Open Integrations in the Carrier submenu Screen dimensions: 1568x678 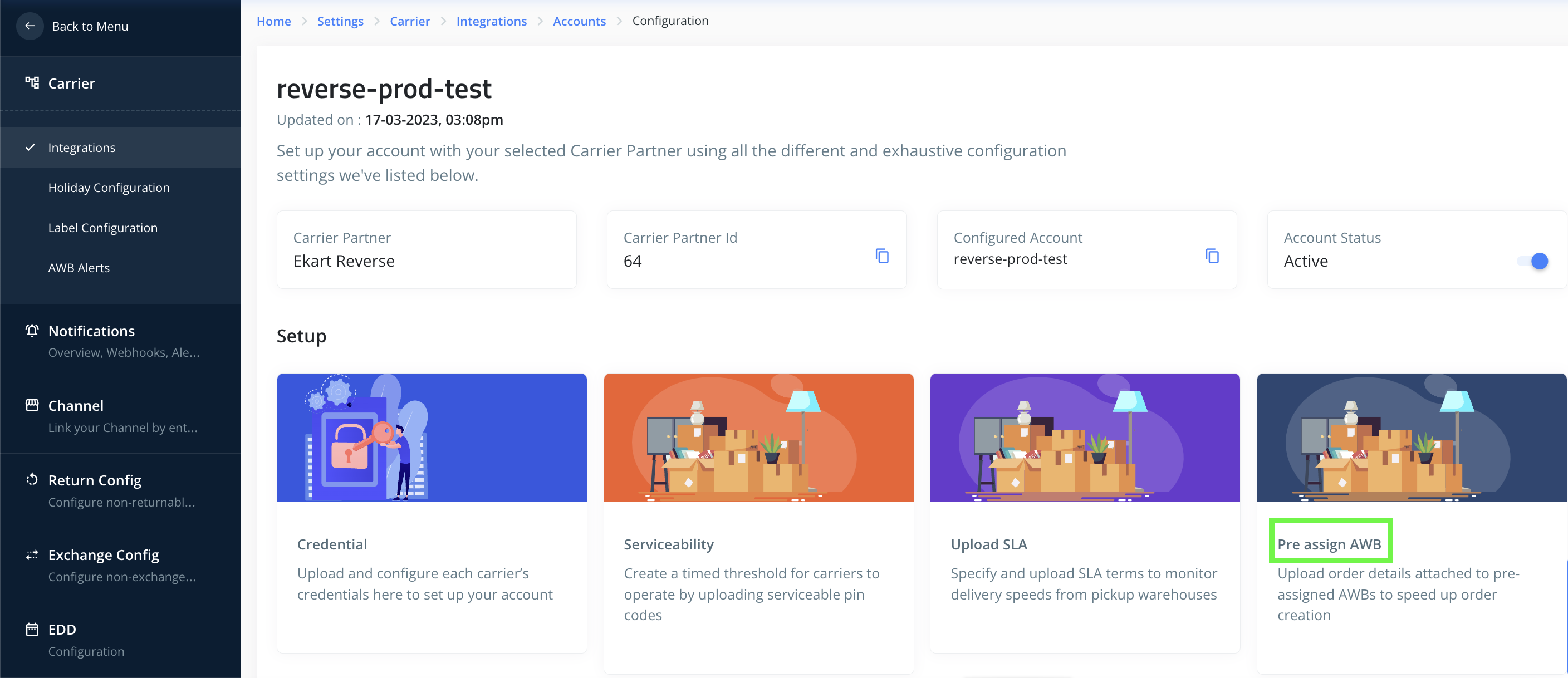click(120, 148)
